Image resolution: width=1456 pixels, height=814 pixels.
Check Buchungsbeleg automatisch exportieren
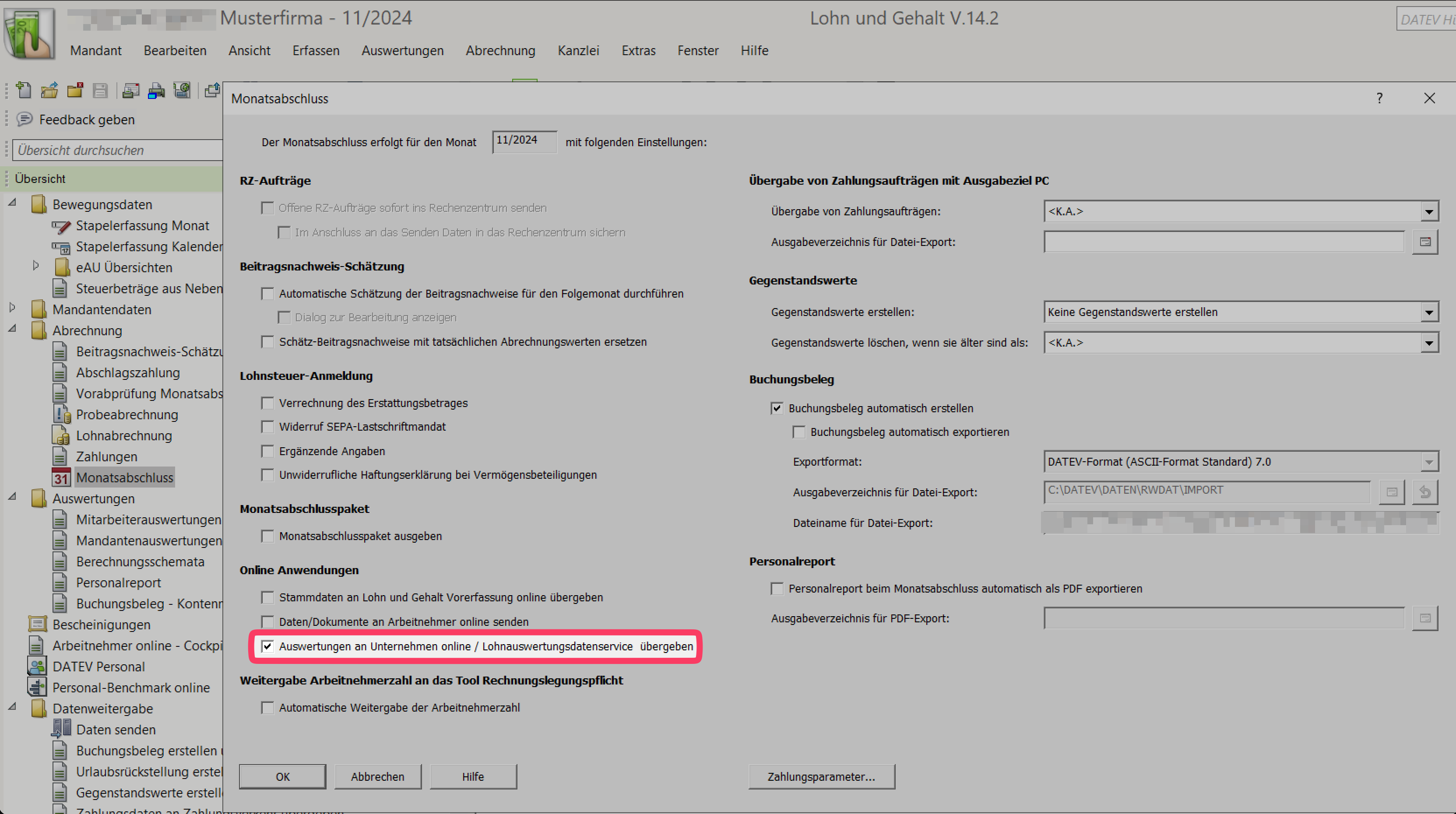click(x=799, y=432)
